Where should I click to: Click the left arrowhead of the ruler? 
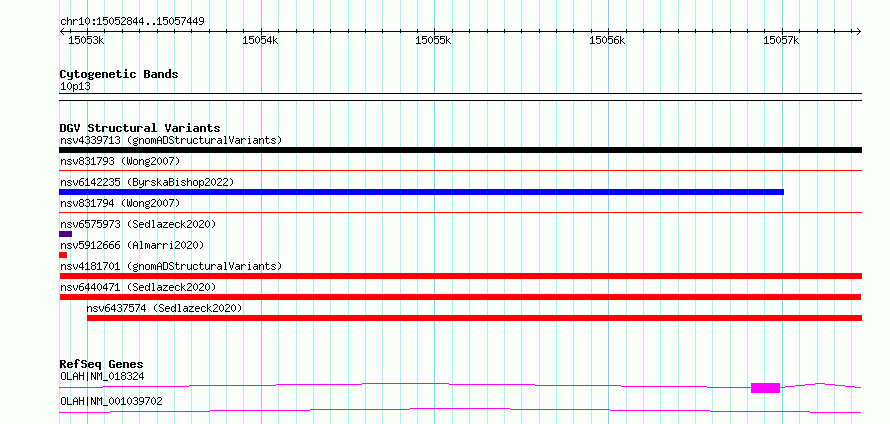(x=62, y=31)
